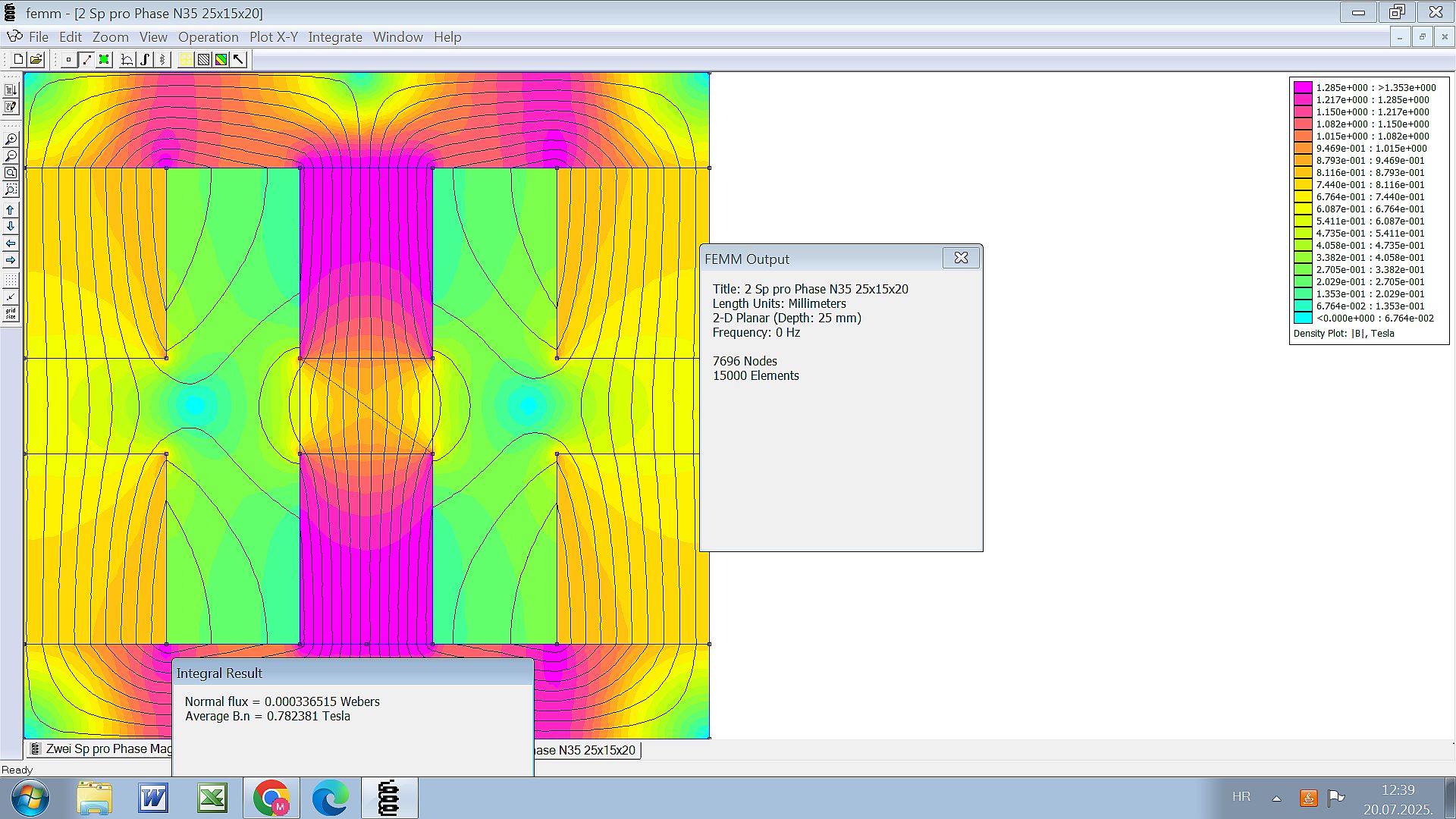Open the contour plot hatched icon

(x=203, y=60)
